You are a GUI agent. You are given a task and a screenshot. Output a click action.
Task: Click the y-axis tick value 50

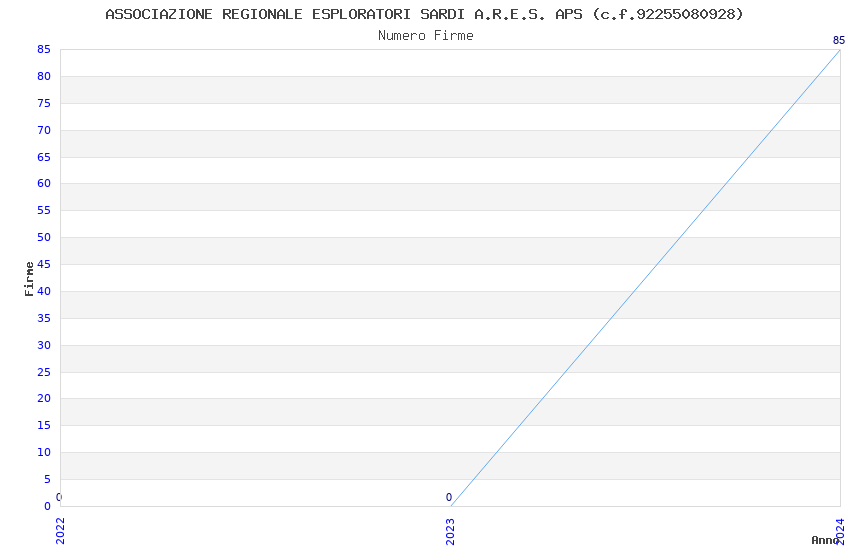[44, 237]
